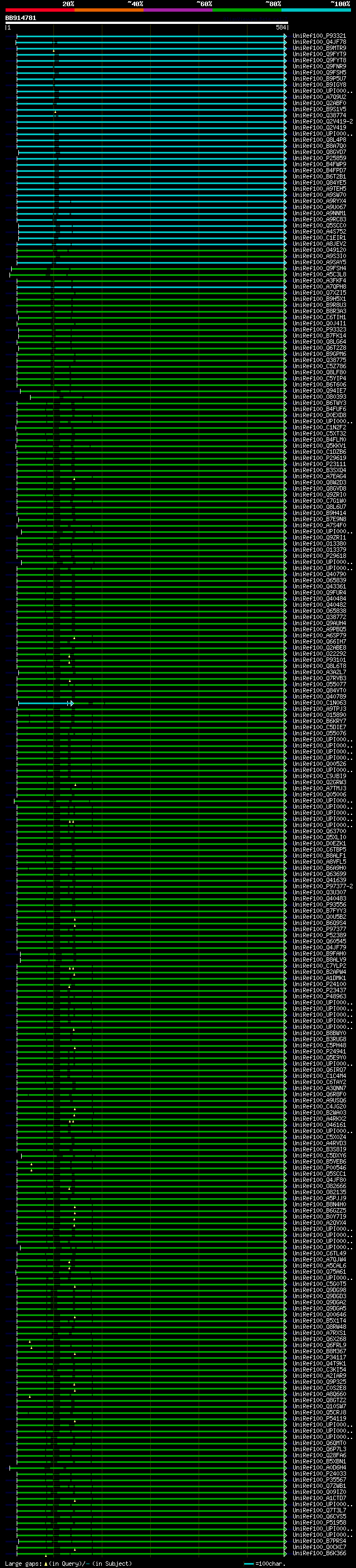Select hit UniRef100_B4FWP9
Viewport: 356px width, 1568px height.
point(319,164)
